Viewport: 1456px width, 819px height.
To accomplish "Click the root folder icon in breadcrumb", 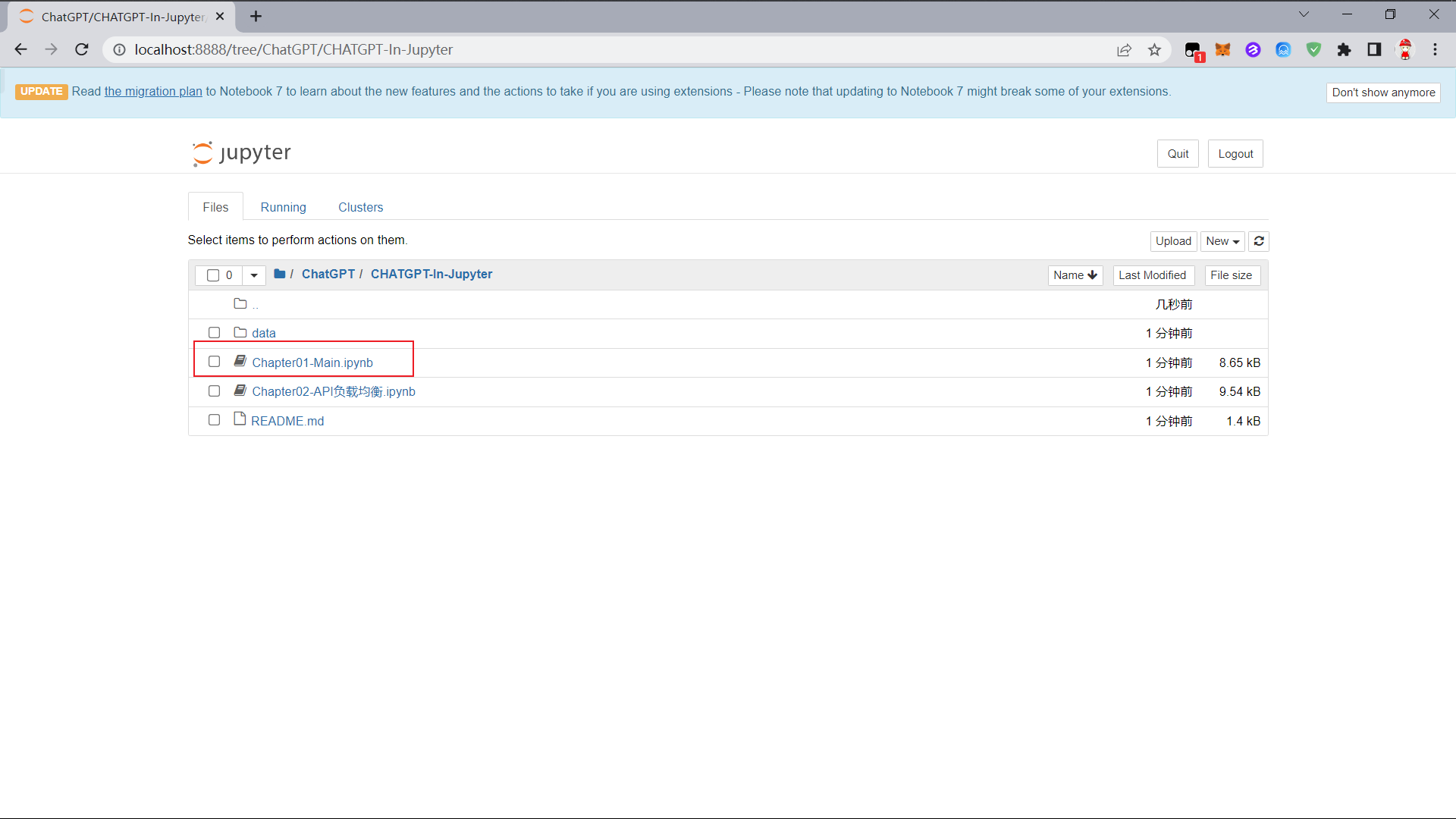I will coord(280,274).
